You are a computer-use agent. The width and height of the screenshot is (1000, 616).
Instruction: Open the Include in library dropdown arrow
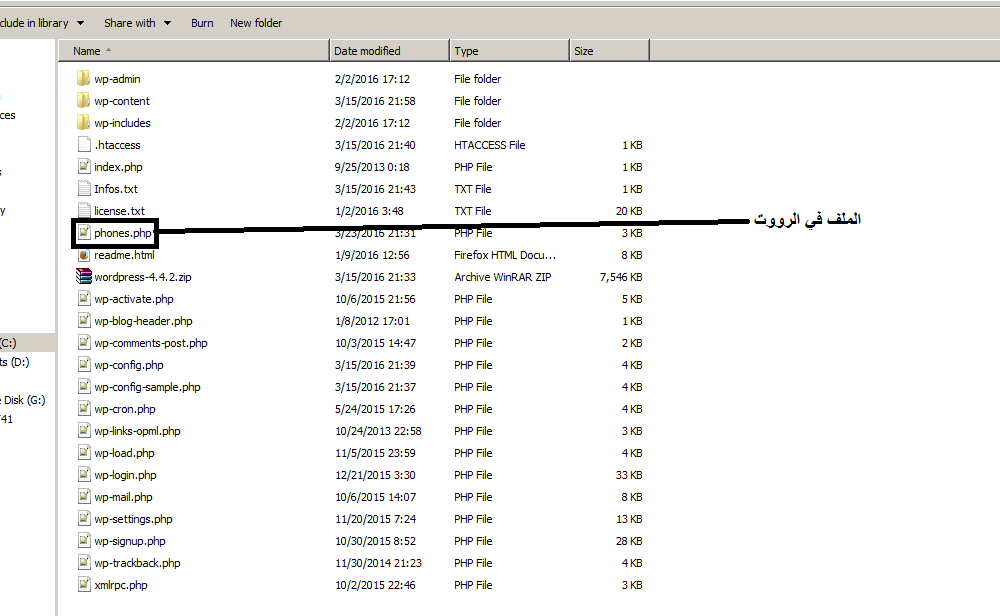pyautogui.click(x=80, y=23)
